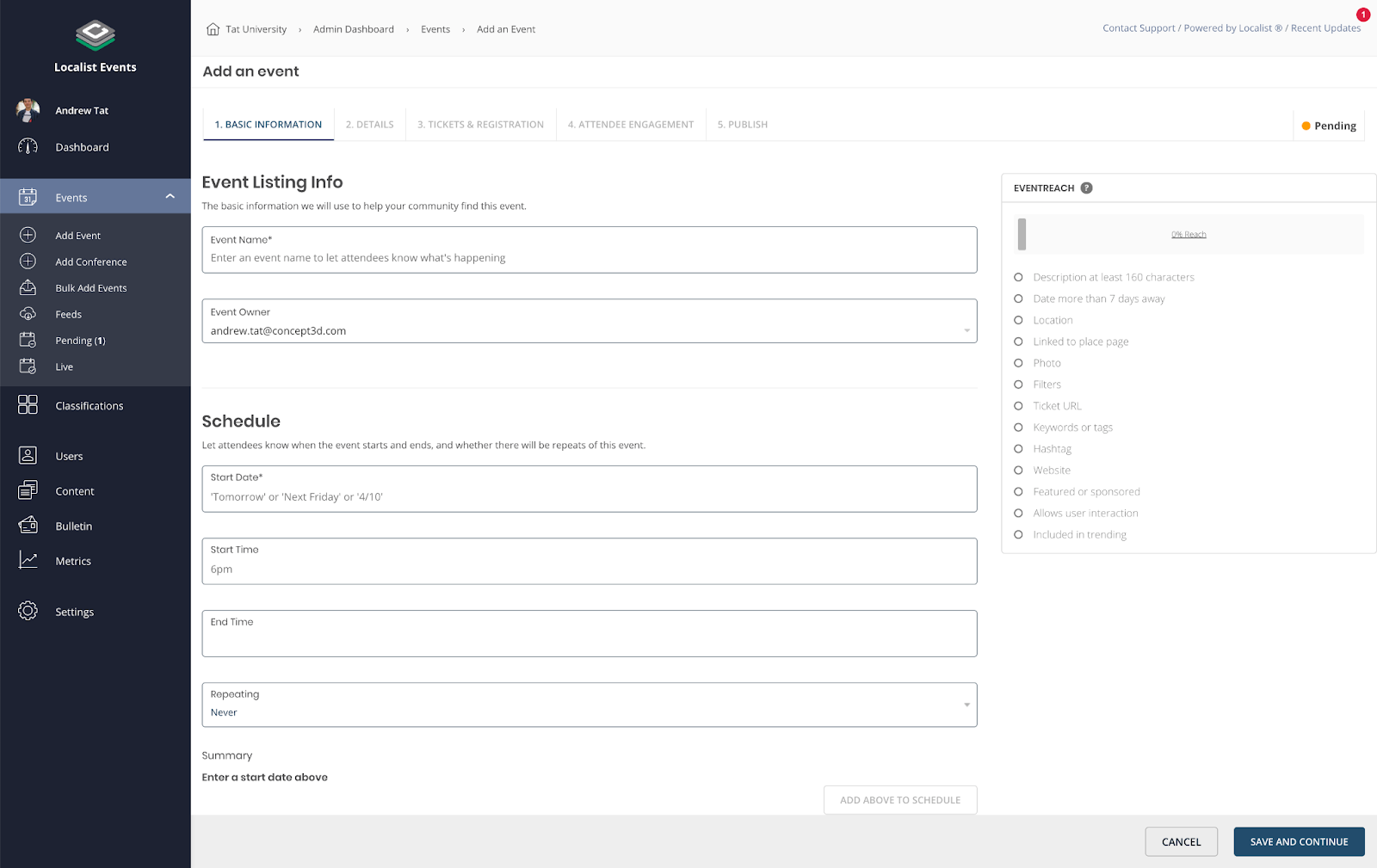This screenshot has height=868, width=1377.
Task: Click the Add Conference plus icon
Action: 28,261
